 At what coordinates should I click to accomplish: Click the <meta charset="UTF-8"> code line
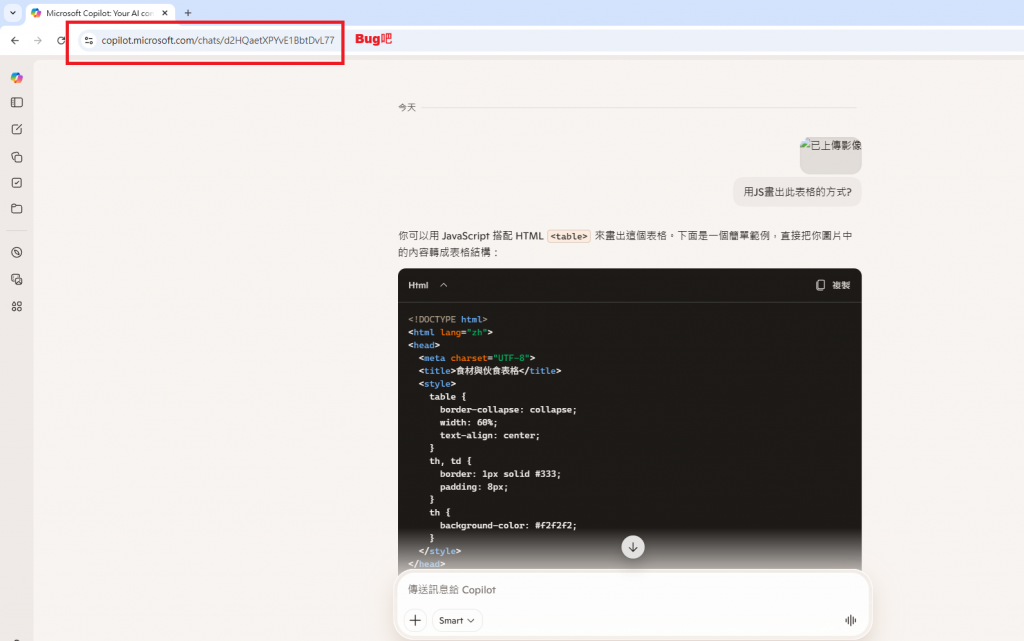click(x=477, y=358)
